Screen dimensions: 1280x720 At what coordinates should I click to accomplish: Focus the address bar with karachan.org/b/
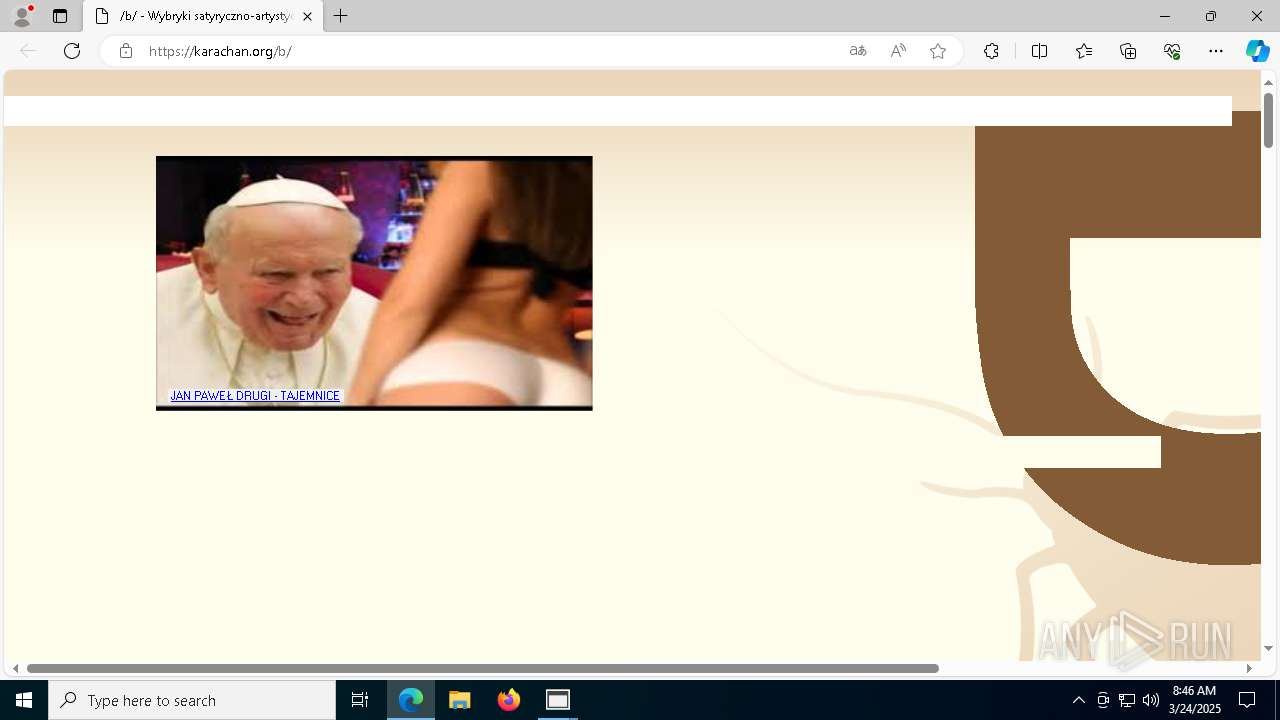490,51
